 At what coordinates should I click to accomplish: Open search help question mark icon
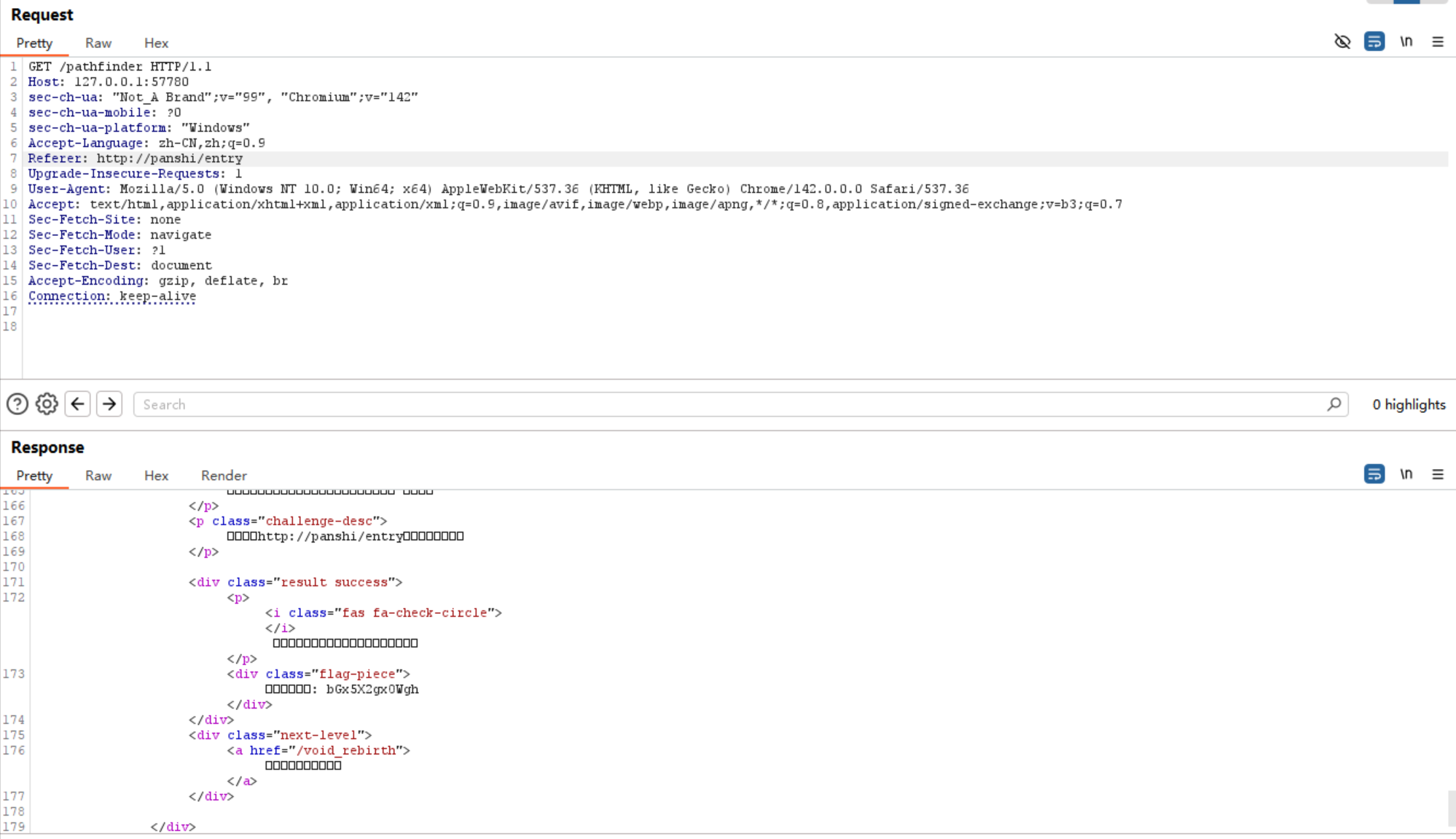pyautogui.click(x=17, y=404)
